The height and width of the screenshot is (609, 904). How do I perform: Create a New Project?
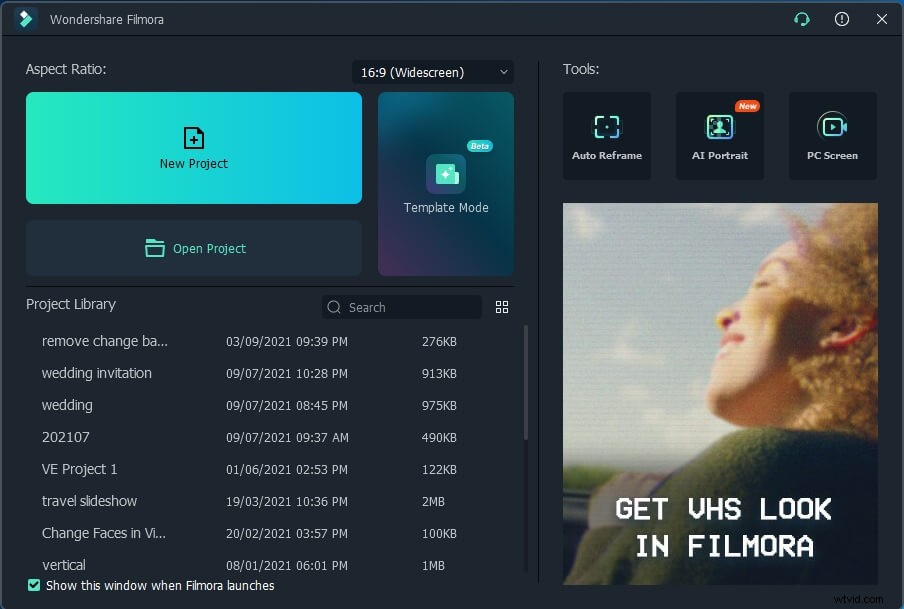[194, 148]
